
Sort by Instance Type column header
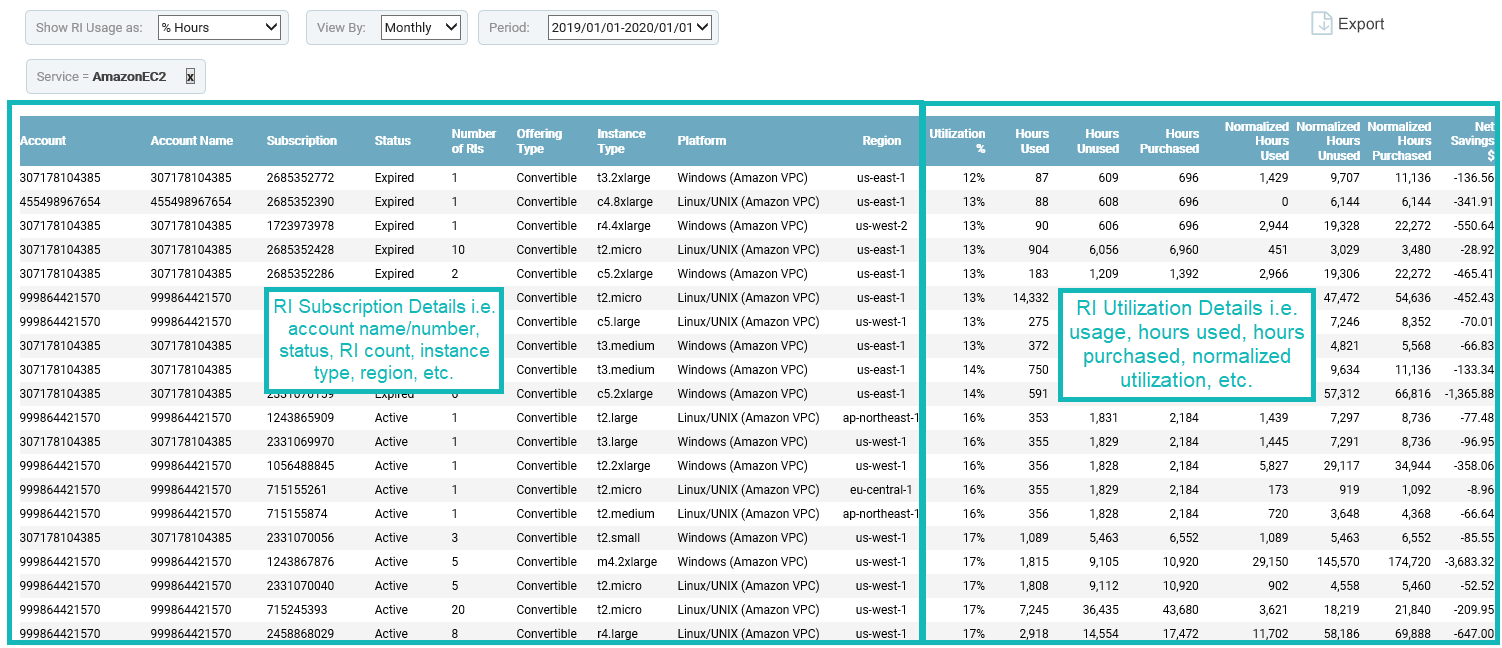pyautogui.click(x=621, y=141)
